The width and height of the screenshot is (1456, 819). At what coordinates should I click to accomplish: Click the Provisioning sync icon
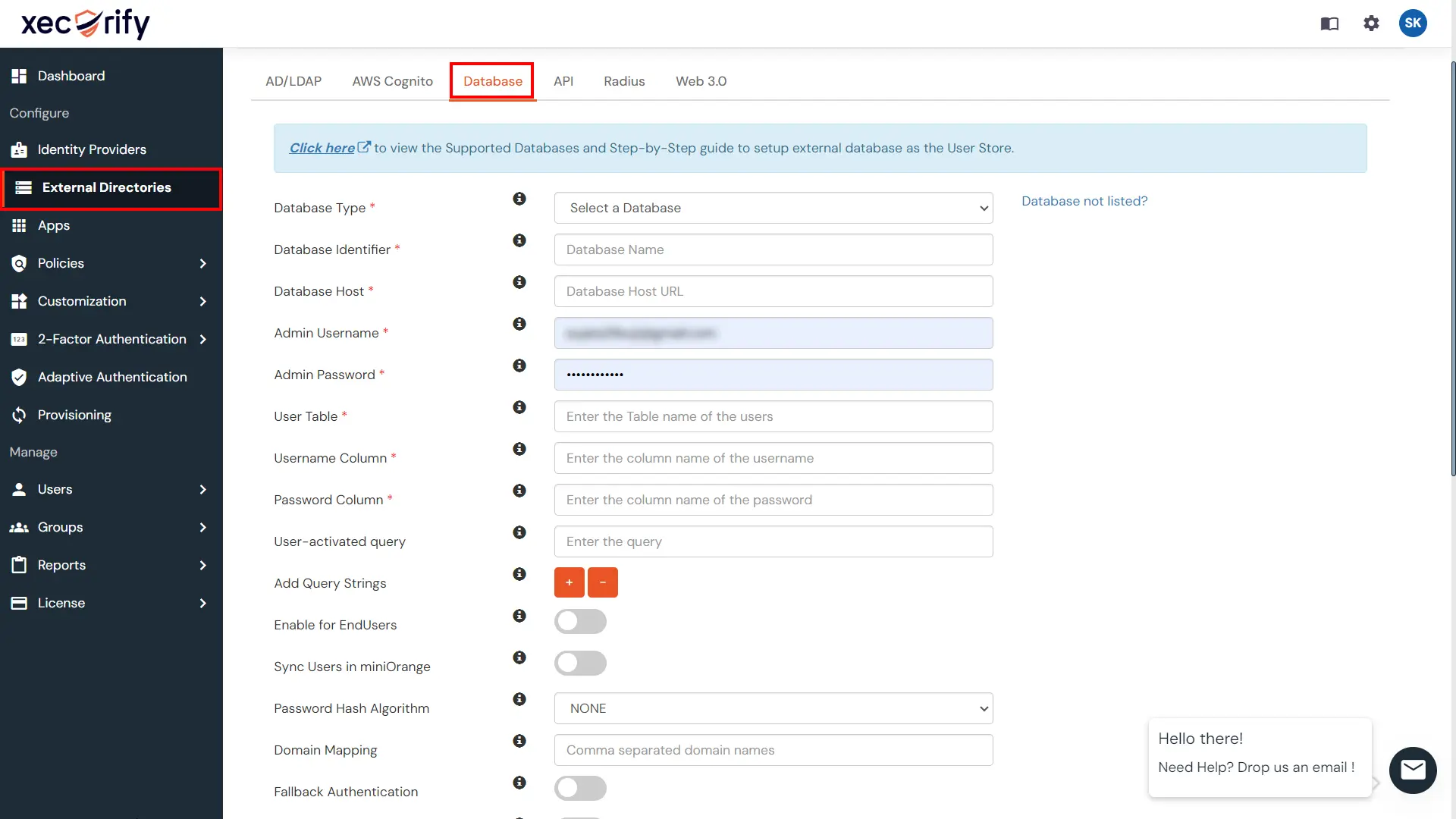pos(19,415)
